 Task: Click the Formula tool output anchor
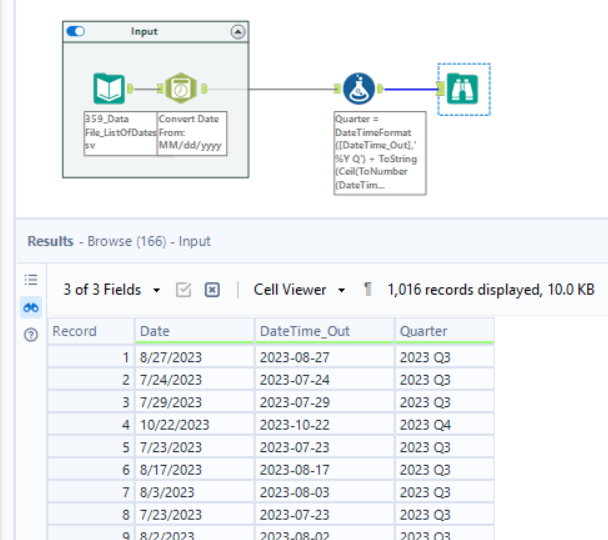point(380,89)
